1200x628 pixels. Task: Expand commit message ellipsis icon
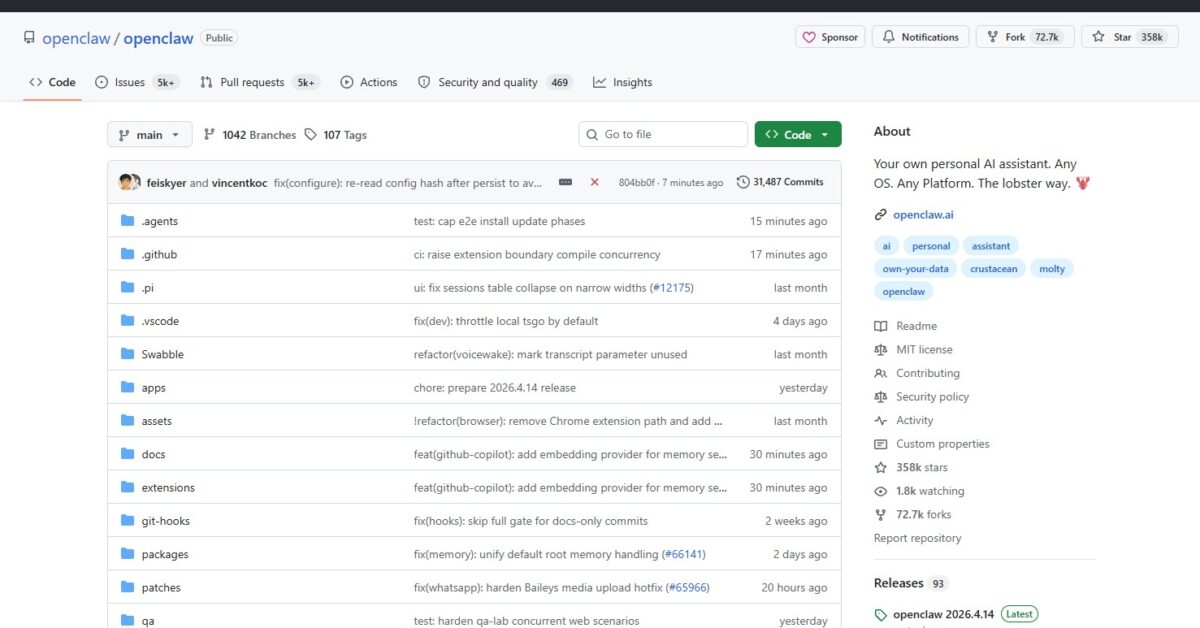click(565, 182)
